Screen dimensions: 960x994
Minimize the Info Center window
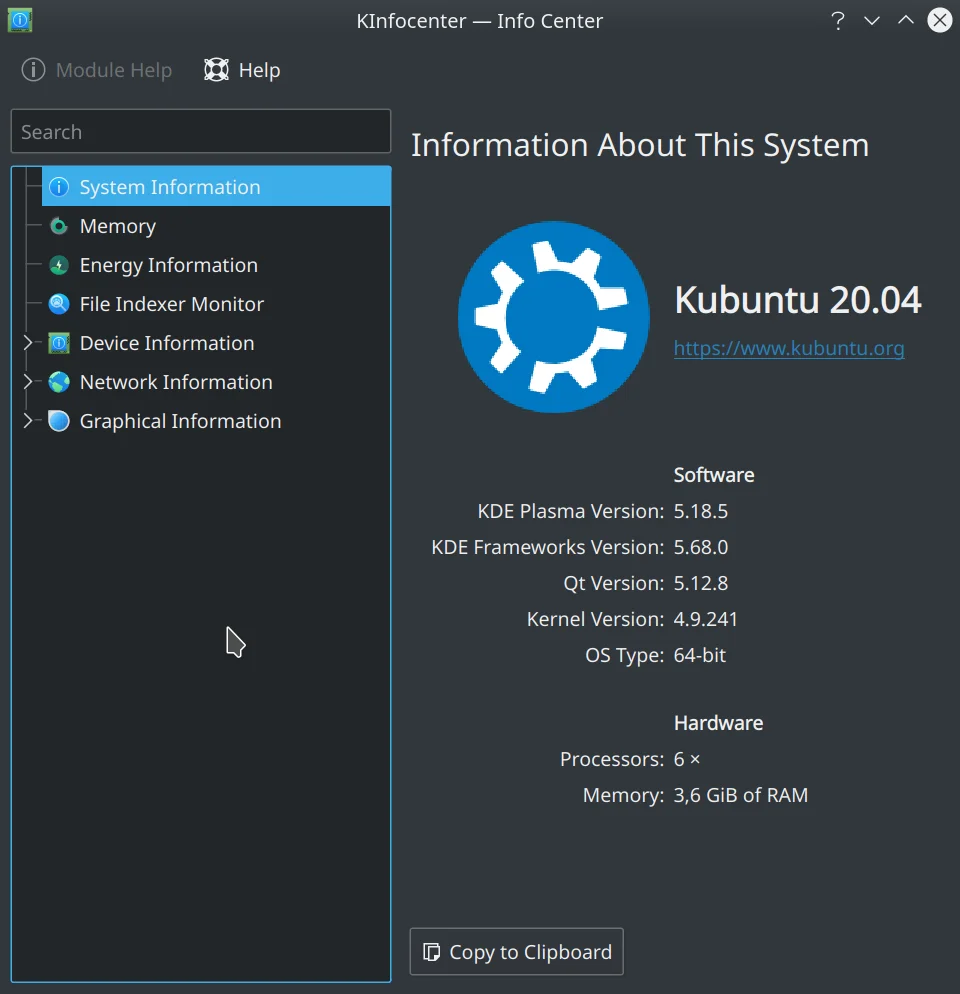pos(872,21)
